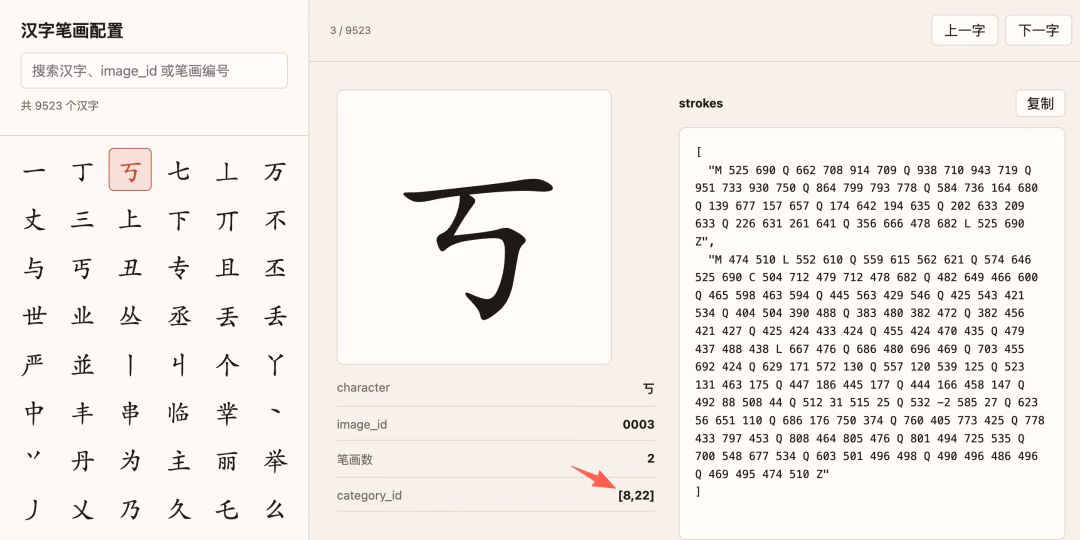Select stroke 丿 in the grid
1080x540 pixels.
click(34, 510)
